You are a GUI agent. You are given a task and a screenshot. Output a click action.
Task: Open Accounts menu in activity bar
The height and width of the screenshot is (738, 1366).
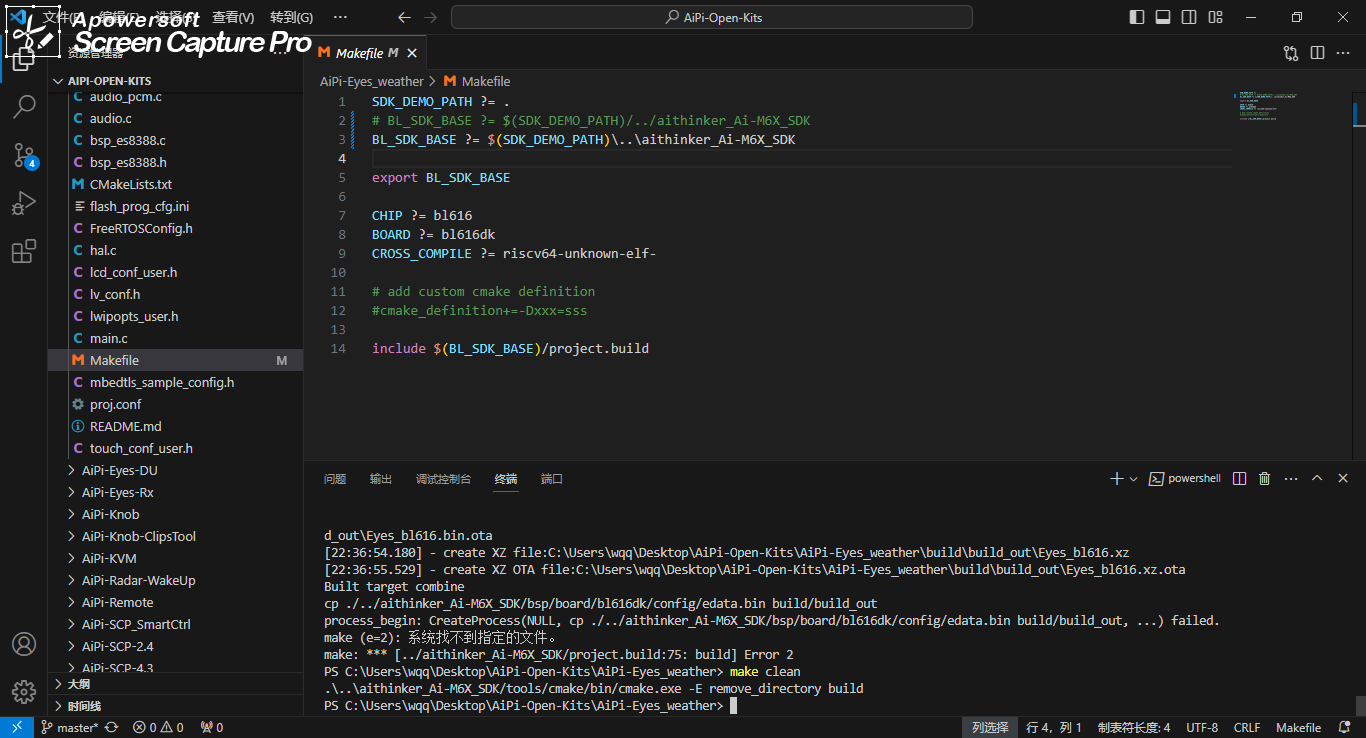[24, 644]
